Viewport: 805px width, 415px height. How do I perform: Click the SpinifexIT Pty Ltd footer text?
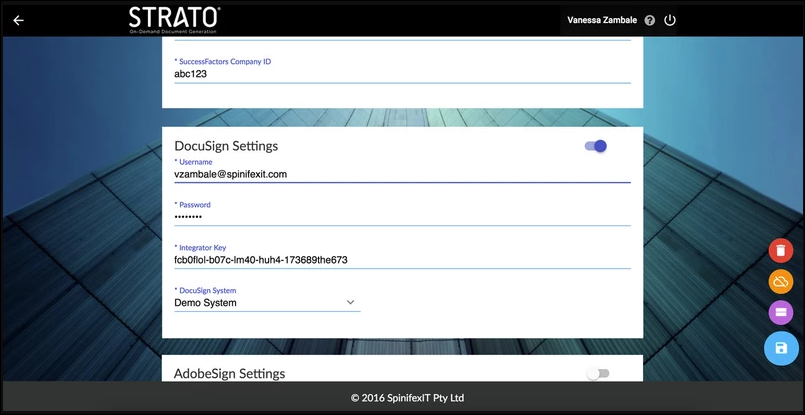pyautogui.click(x=407, y=398)
